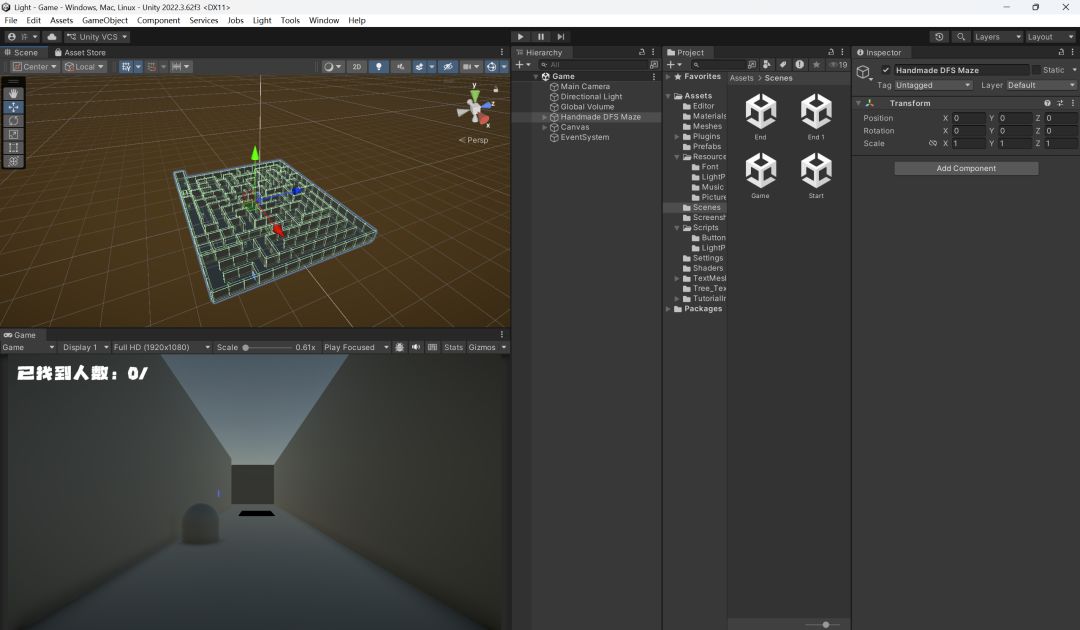Open the Transform component help icon
Screen dimensions: 1080x630
(1047, 103)
